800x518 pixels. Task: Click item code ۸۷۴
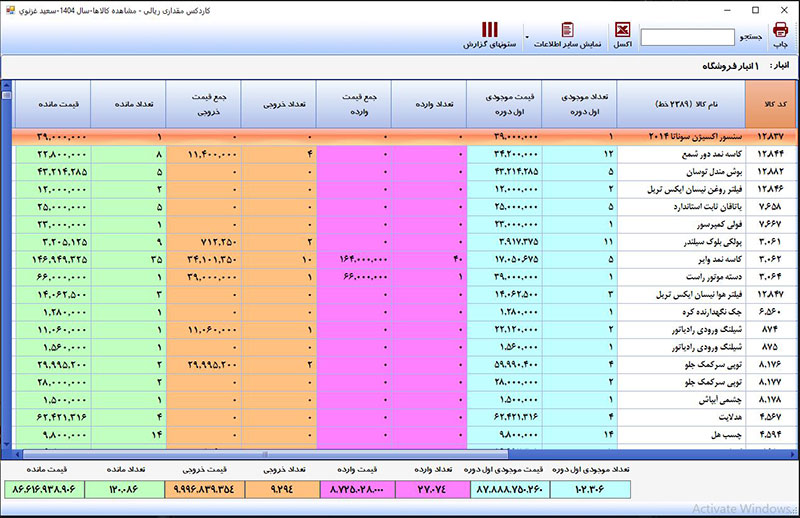(x=770, y=329)
